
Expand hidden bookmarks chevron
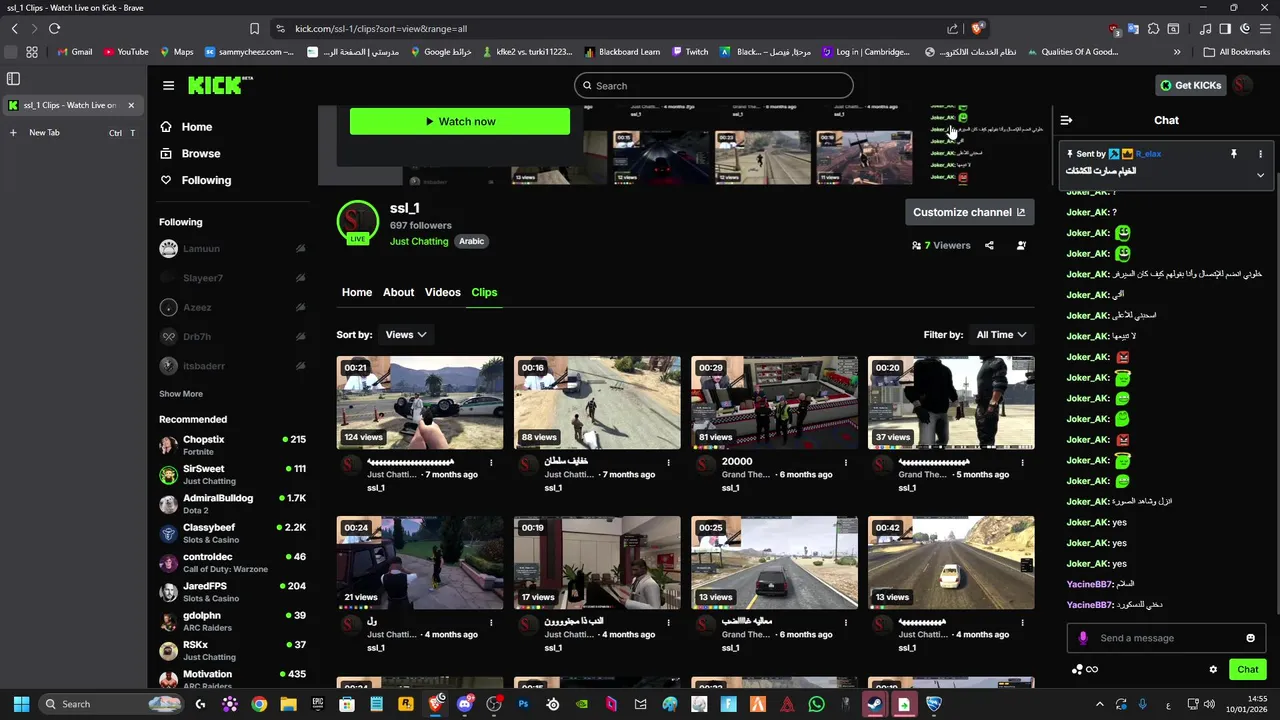pos(1177,52)
